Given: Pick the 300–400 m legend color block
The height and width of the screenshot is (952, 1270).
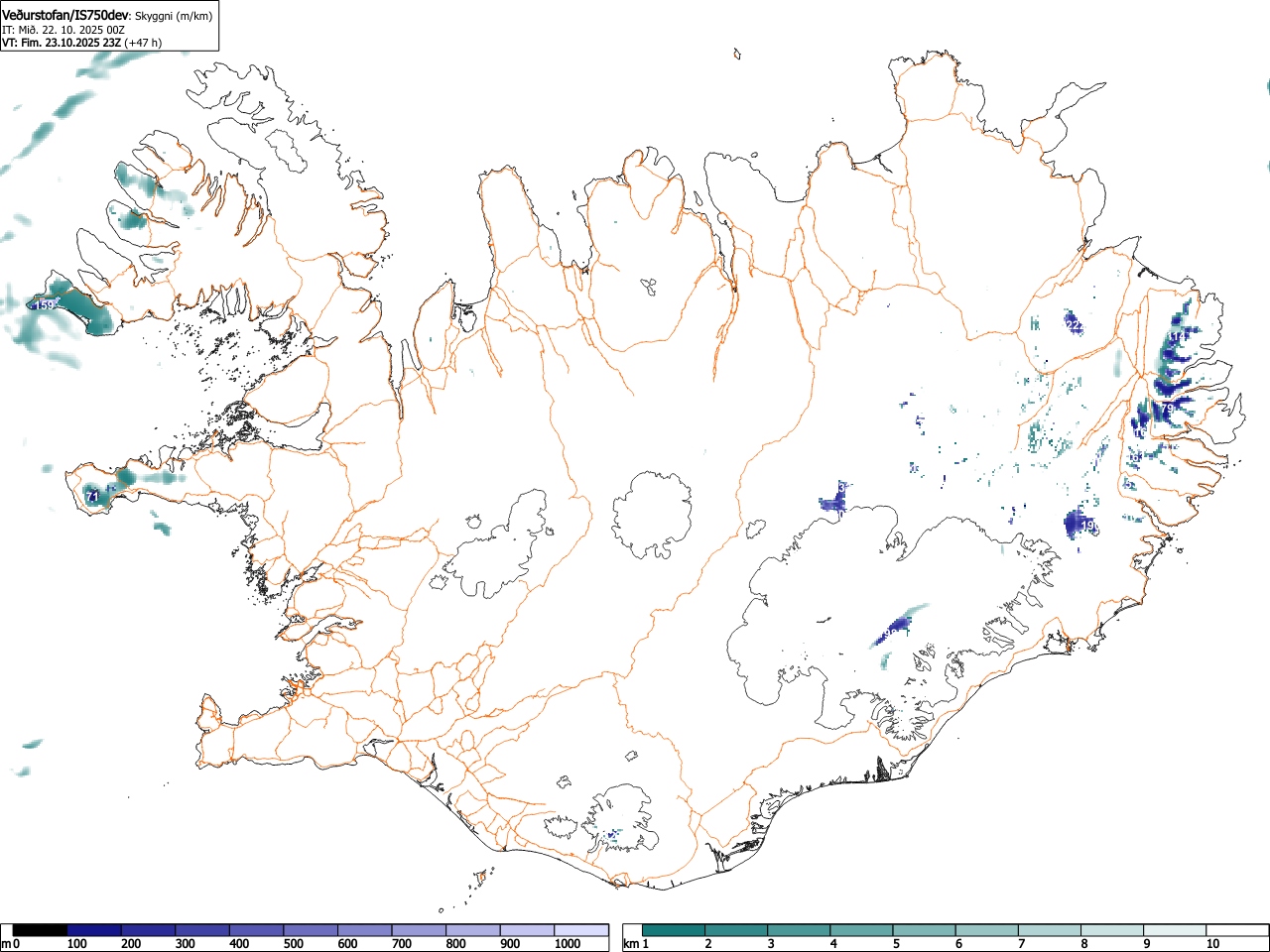Looking at the screenshot, I should coord(202,930).
